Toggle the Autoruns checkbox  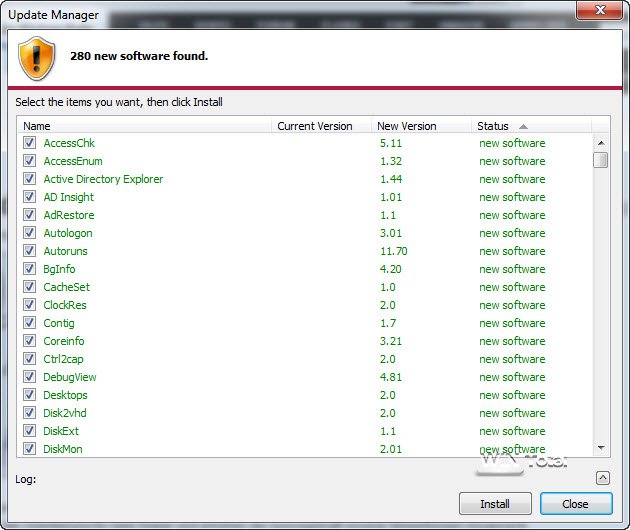pos(29,251)
